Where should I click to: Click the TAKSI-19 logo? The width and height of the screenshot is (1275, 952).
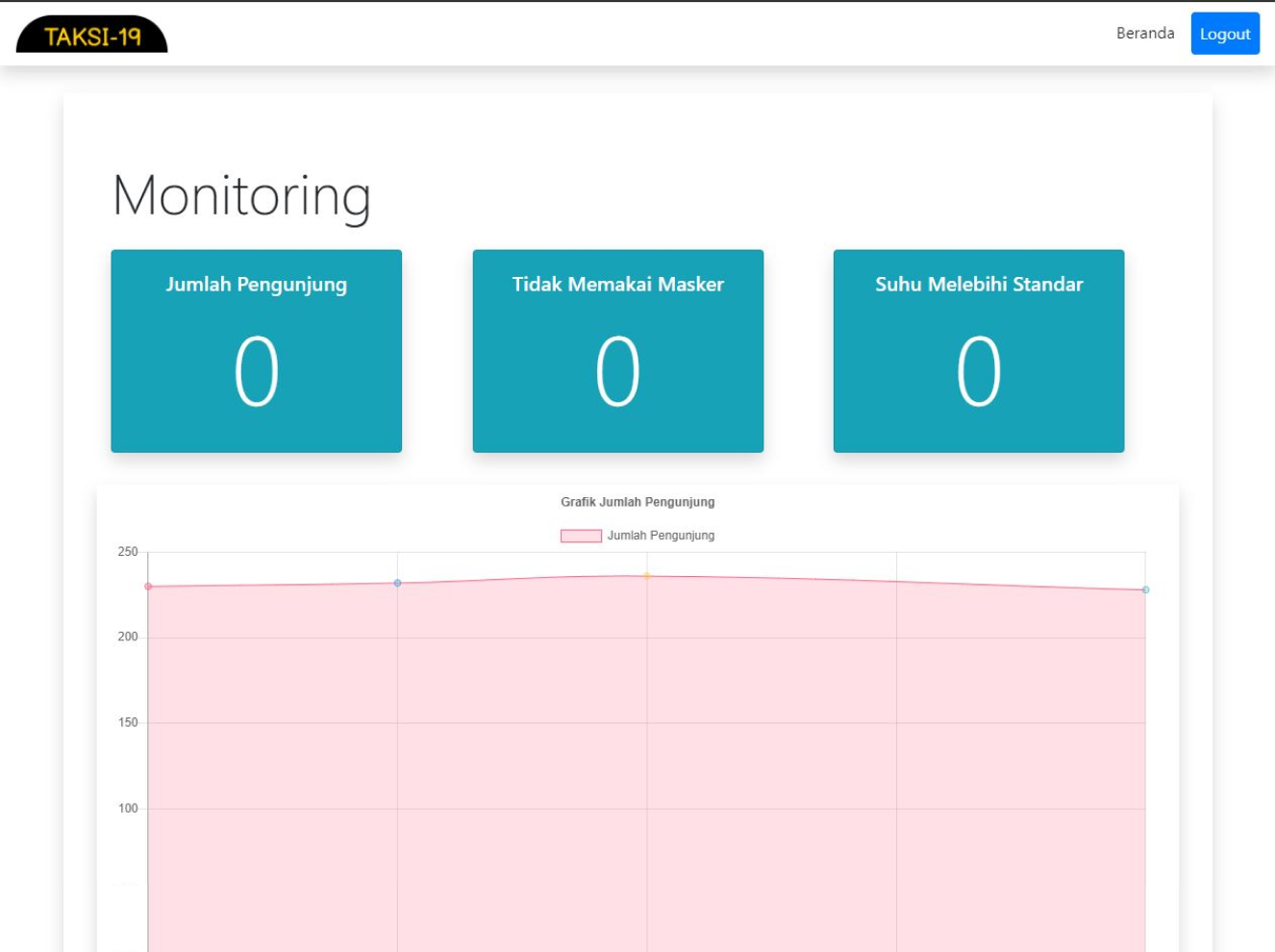92,35
